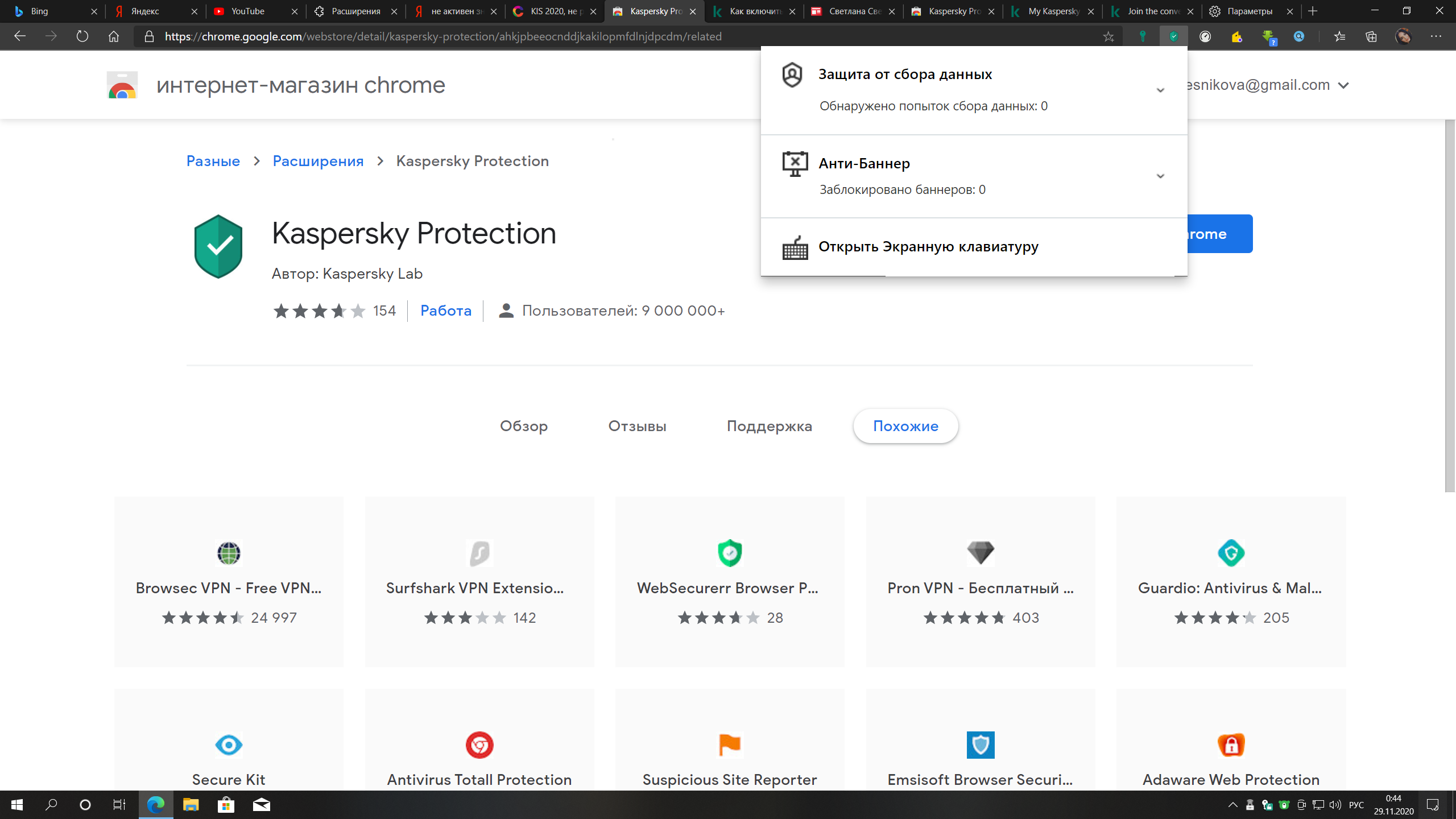Open the account email dropdown arrow
The width and height of the screenshot is (1456, 819).
coord(1343,85)
